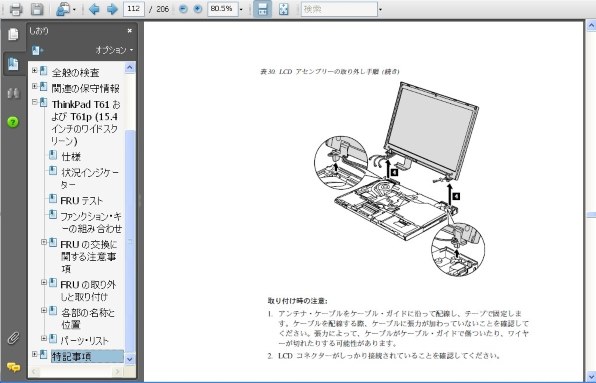The height and width of the screenshot is (383, 596).
Task: Toggle the scrolling page display mode button
Action: (x=263, y=9)
